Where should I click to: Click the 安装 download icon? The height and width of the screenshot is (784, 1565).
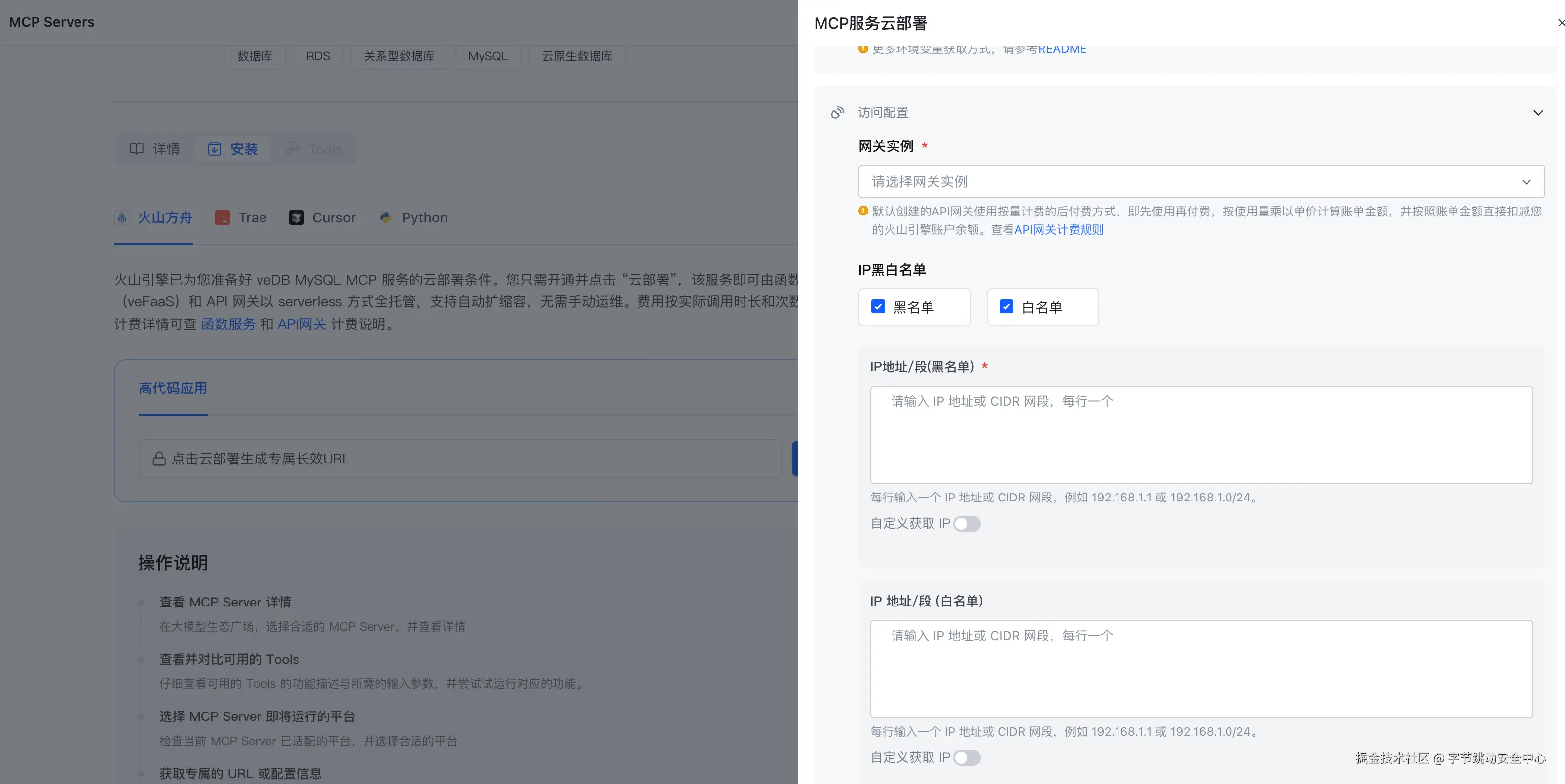click(x=215, y=149)
